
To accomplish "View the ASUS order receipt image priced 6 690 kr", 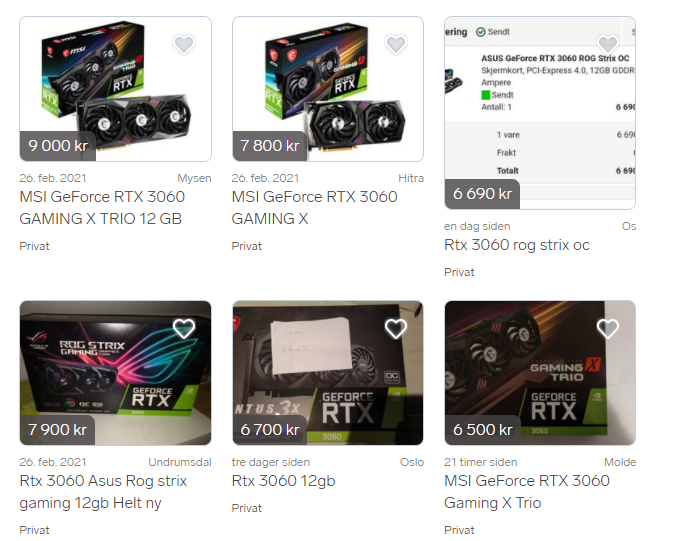I will 540,113.
